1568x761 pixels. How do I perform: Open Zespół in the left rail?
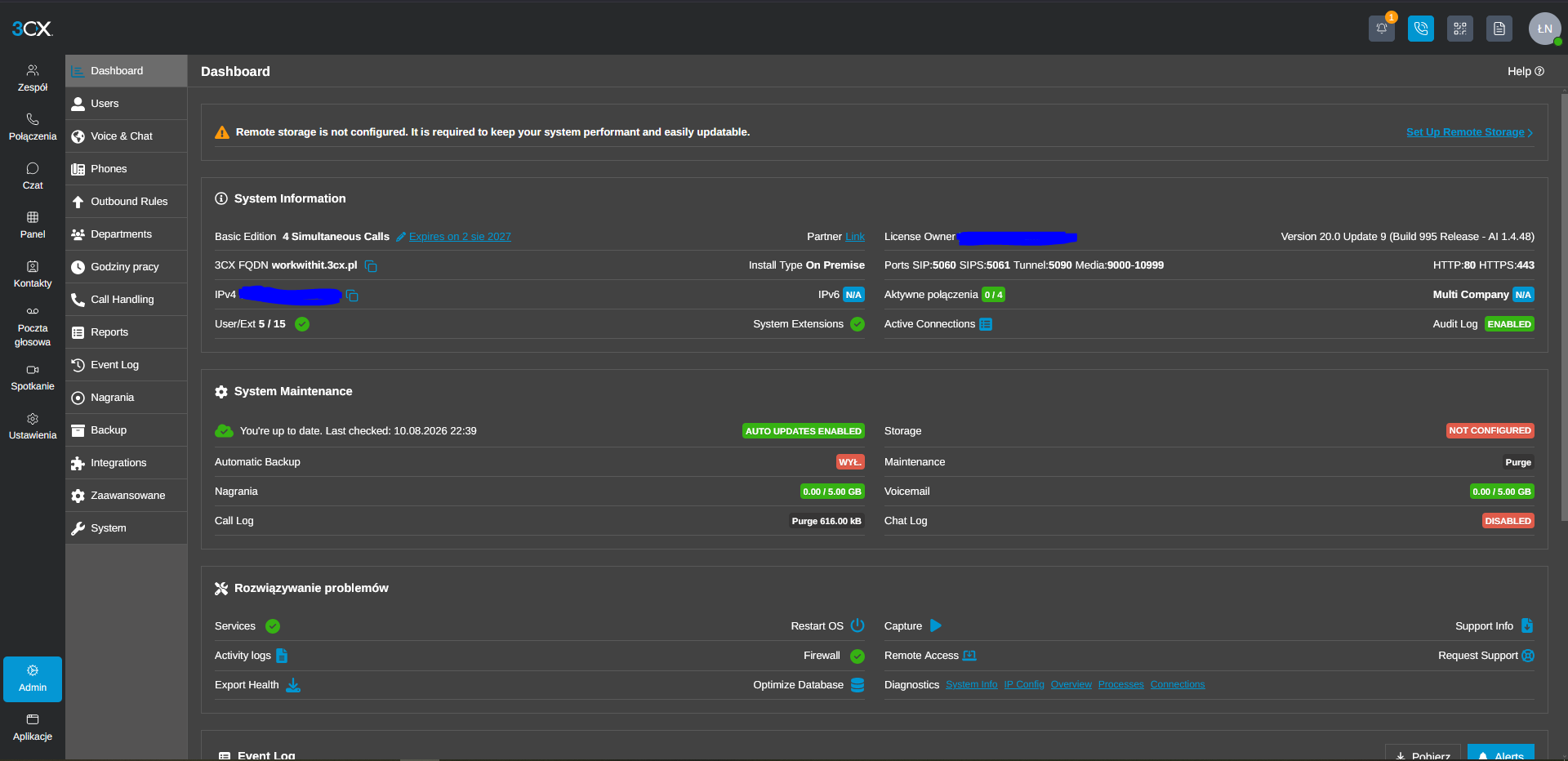click(33, 78)
